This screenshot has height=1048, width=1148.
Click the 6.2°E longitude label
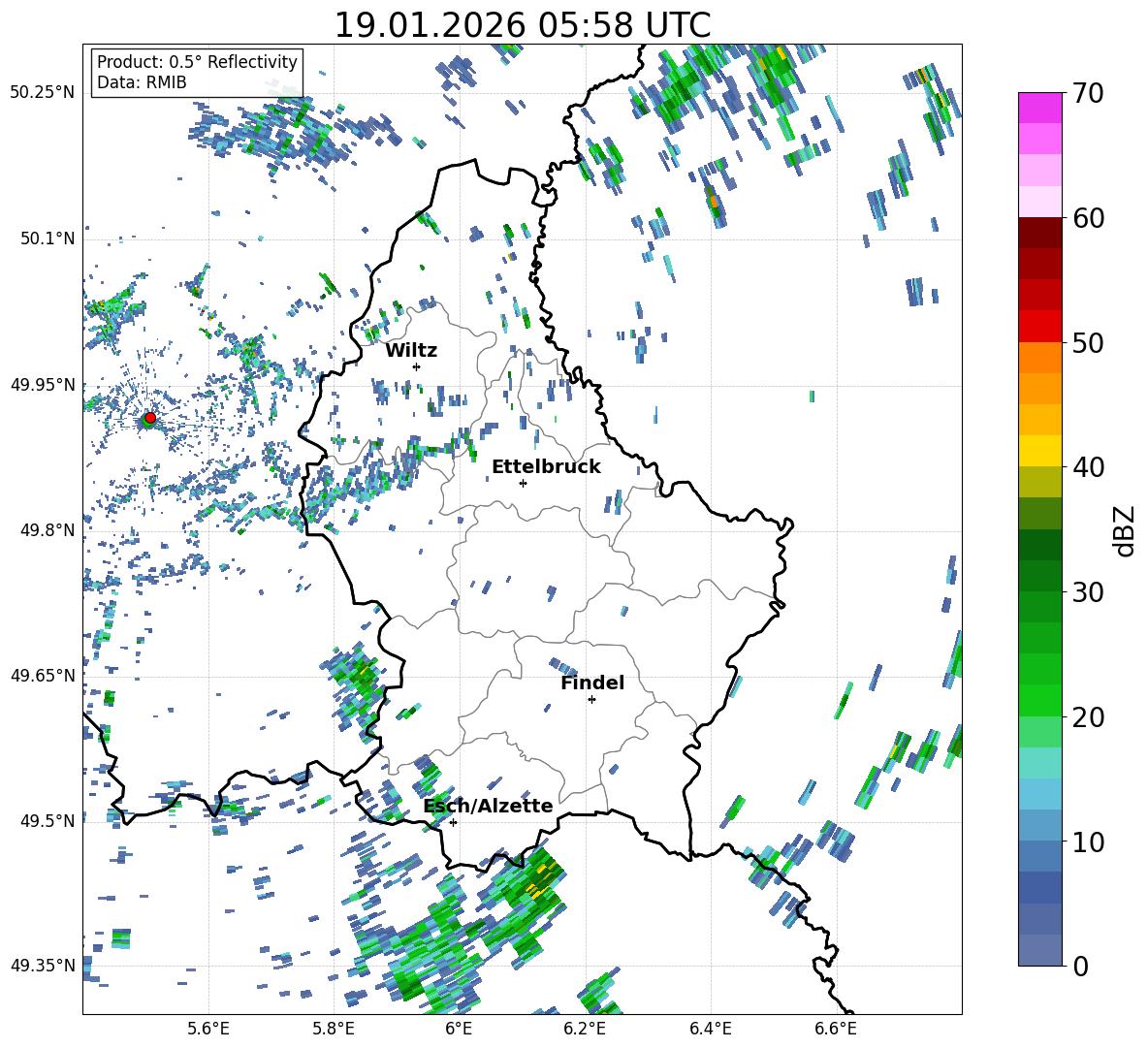click(585, 1029)
